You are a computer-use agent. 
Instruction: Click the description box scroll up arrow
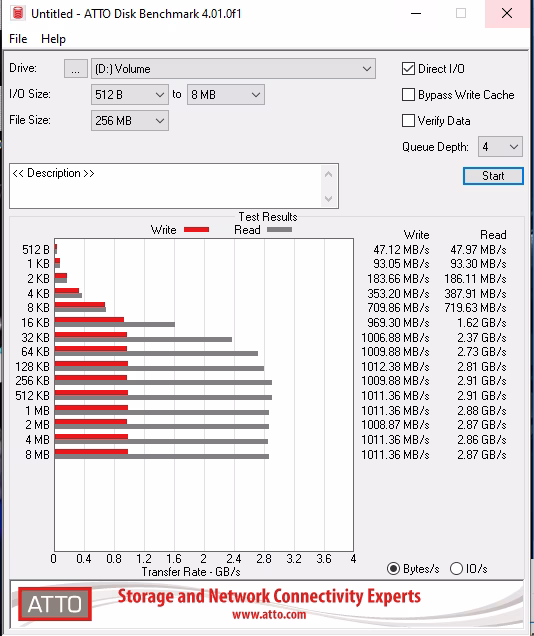(328, 175)
